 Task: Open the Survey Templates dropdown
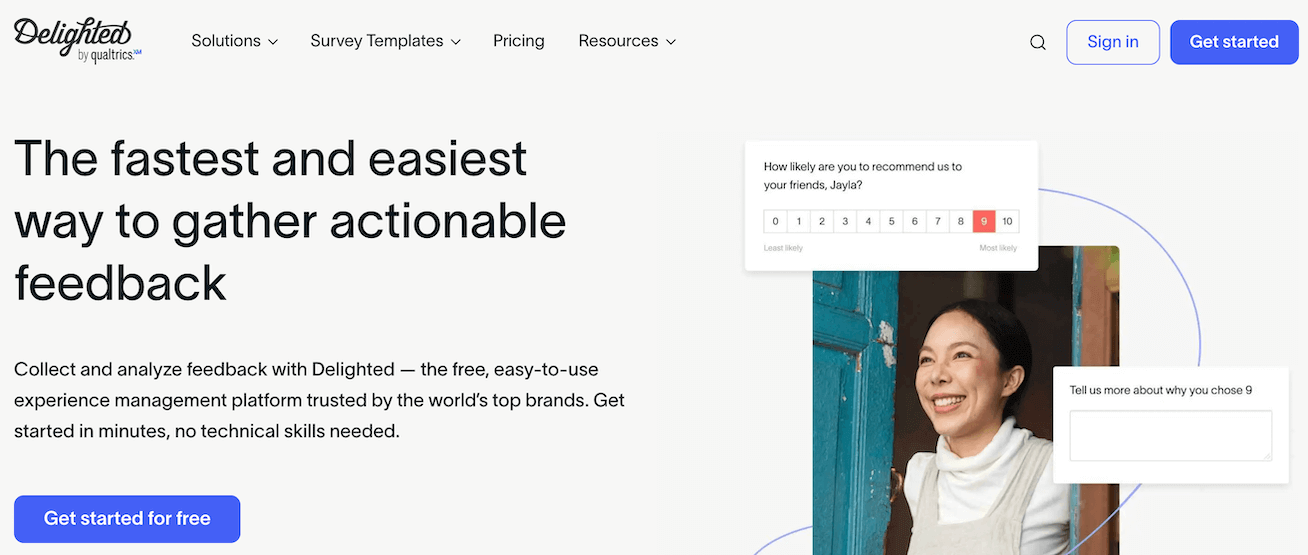385,41
